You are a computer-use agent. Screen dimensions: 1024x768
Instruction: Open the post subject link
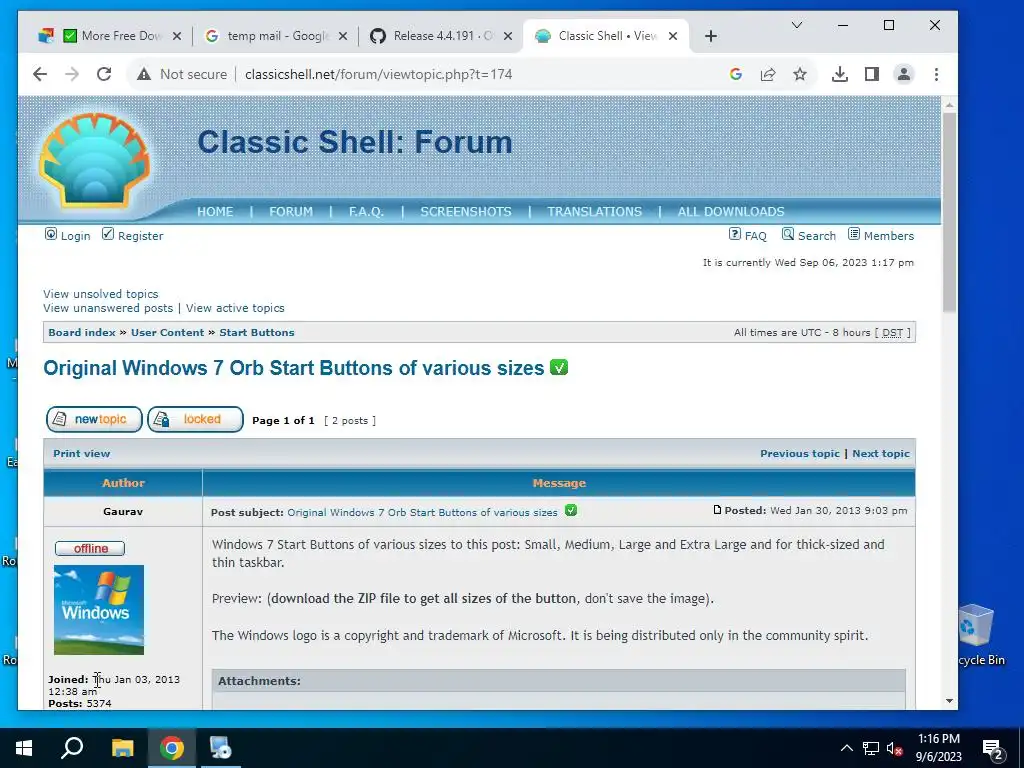[x=423, y=513]
